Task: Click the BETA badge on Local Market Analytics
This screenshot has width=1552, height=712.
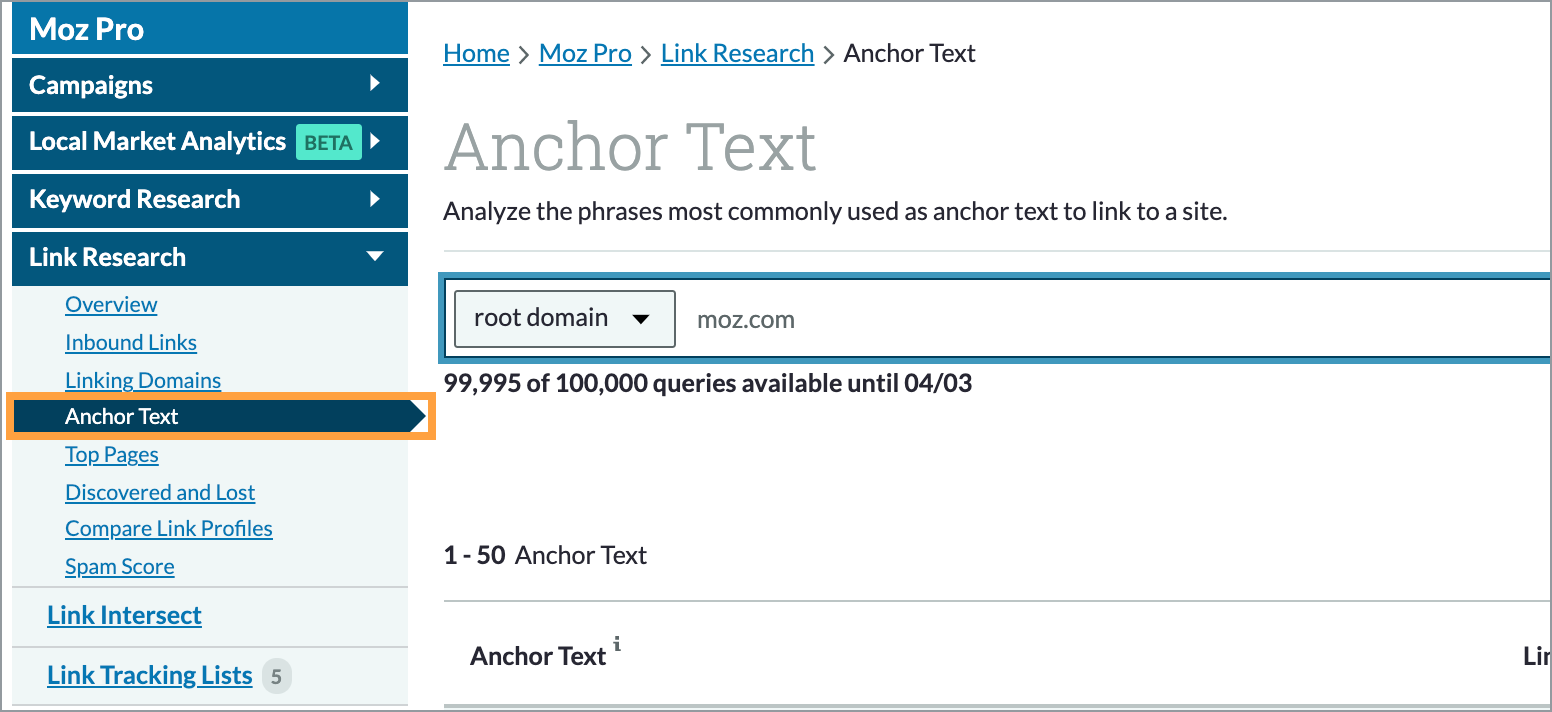Action: click(x=328, y=142)
